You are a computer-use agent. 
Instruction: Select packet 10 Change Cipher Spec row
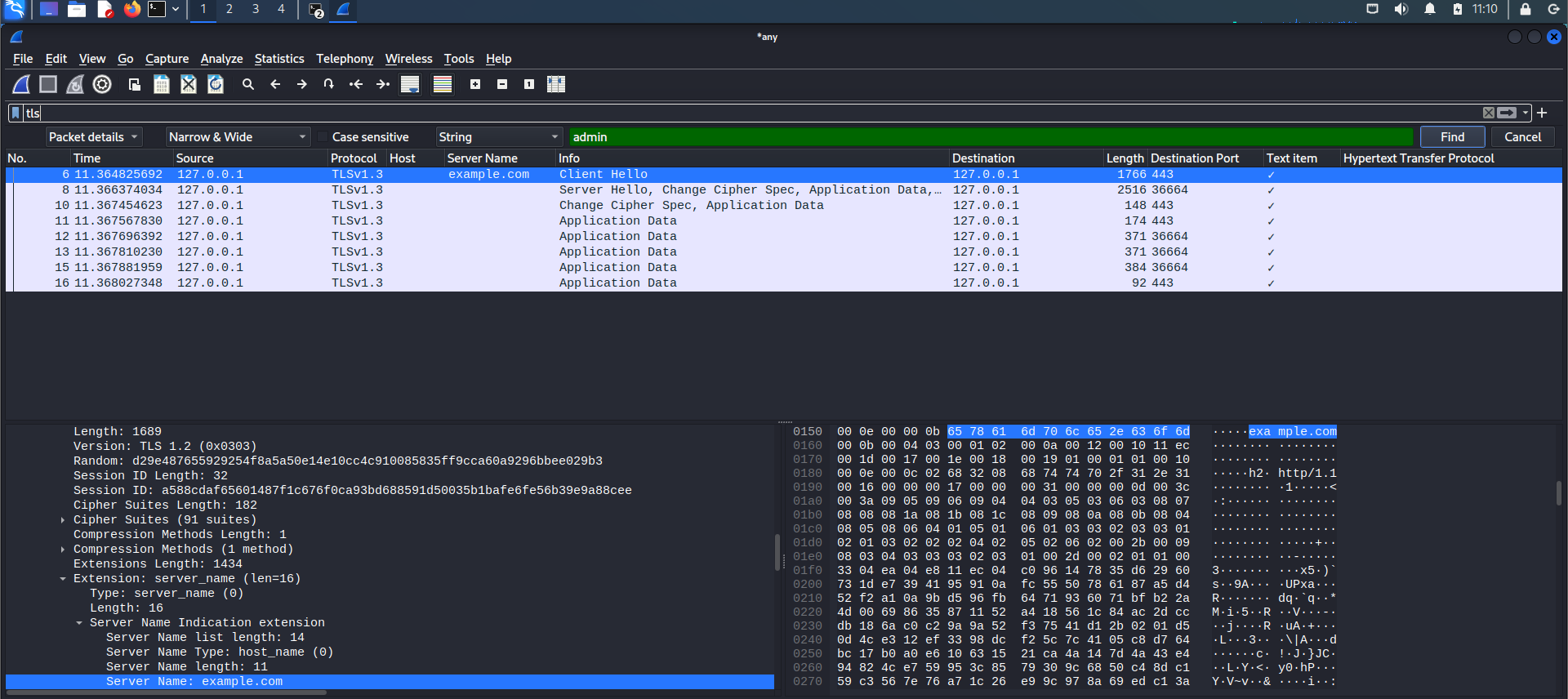[x=784, y=205]
